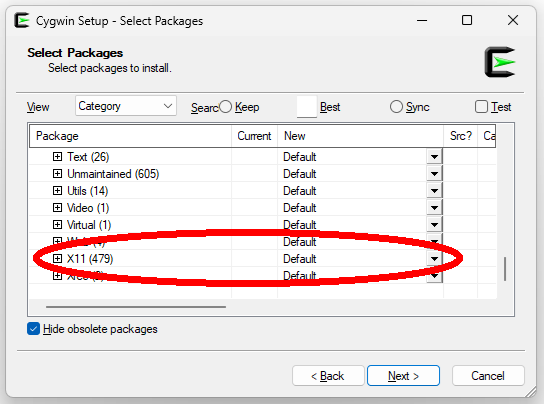The width and height of the screenshot is (544, 404).
Task: Close the Cygwin Setup window
Action: point(513,20)
